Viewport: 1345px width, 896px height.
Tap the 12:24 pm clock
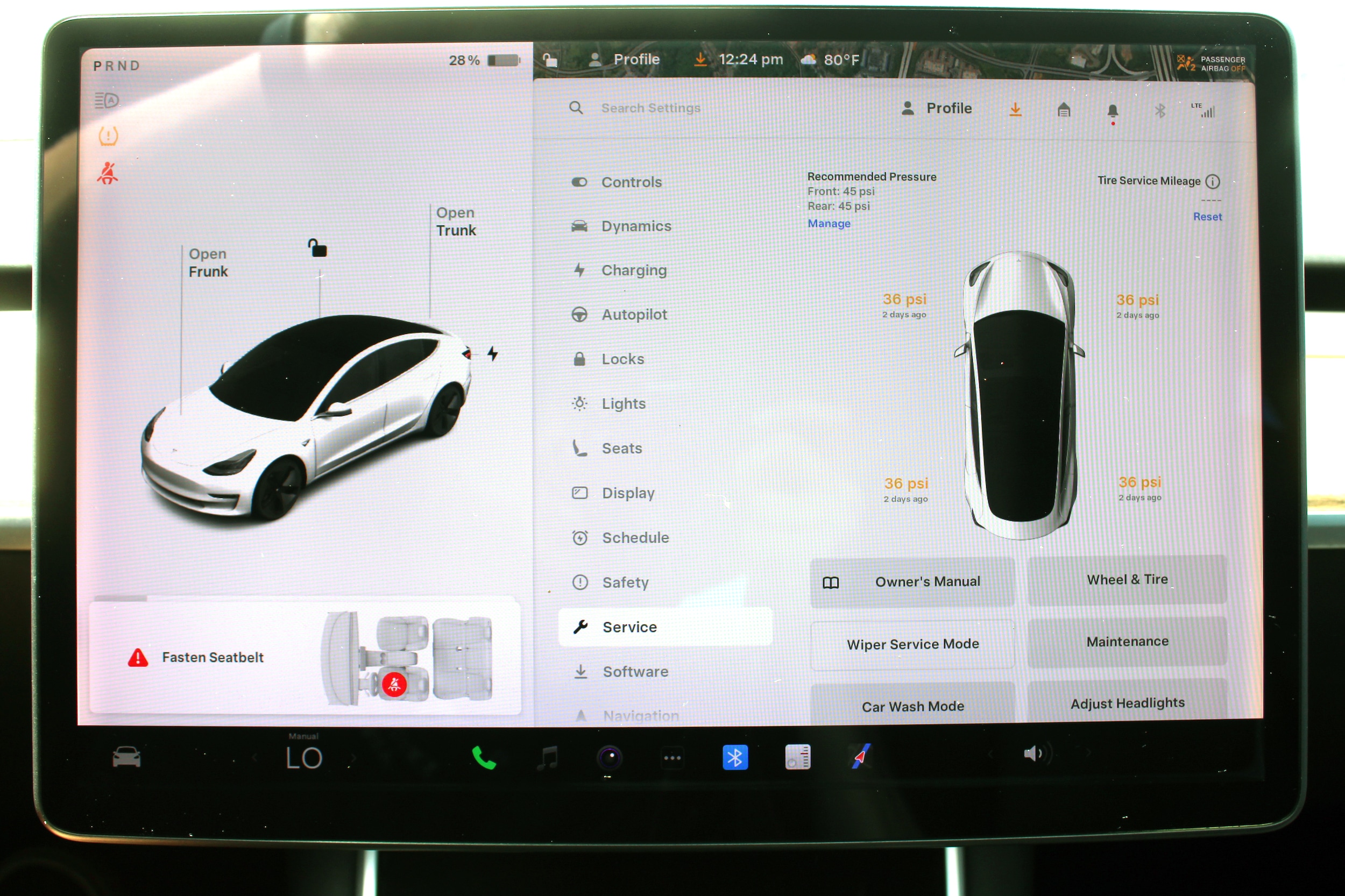751,59
